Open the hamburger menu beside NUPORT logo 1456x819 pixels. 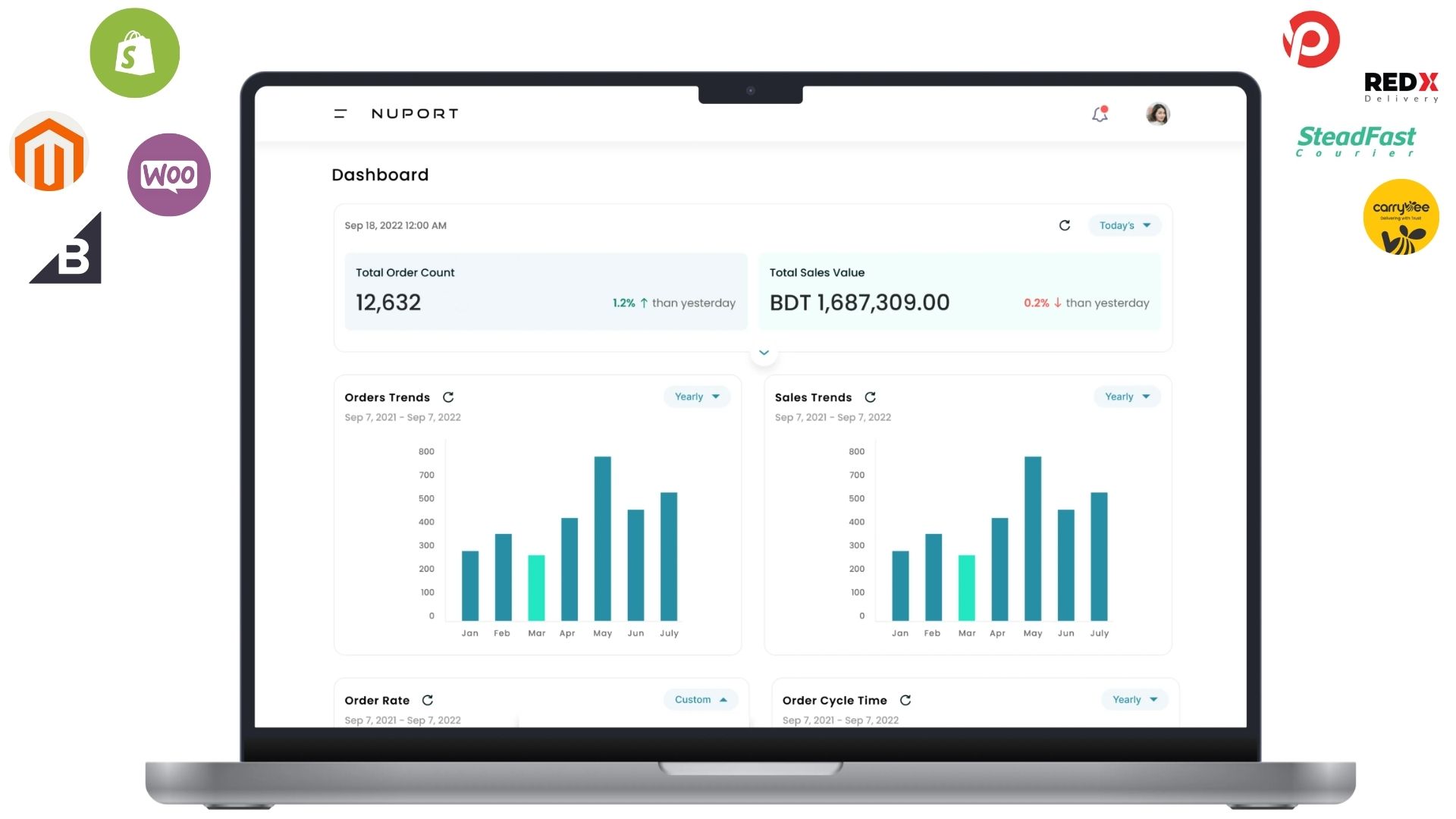click(x=339, y=114)
